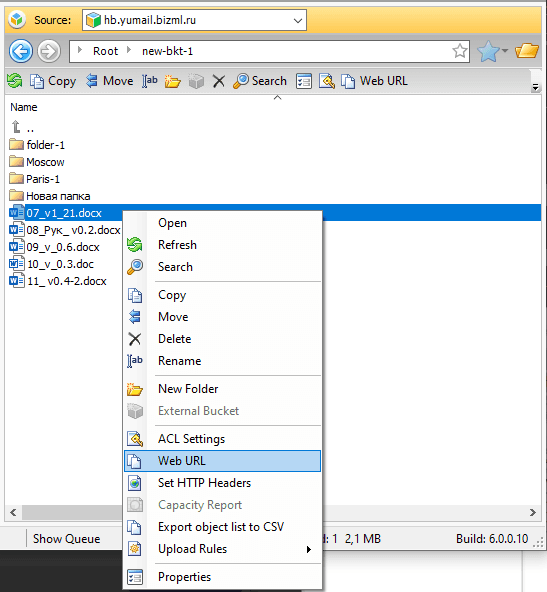Click the External Bucket icon in toolbar
Image resolution: width=547 pixels, height=592 pixels.
pyautogui.click(x=196, y=81)
